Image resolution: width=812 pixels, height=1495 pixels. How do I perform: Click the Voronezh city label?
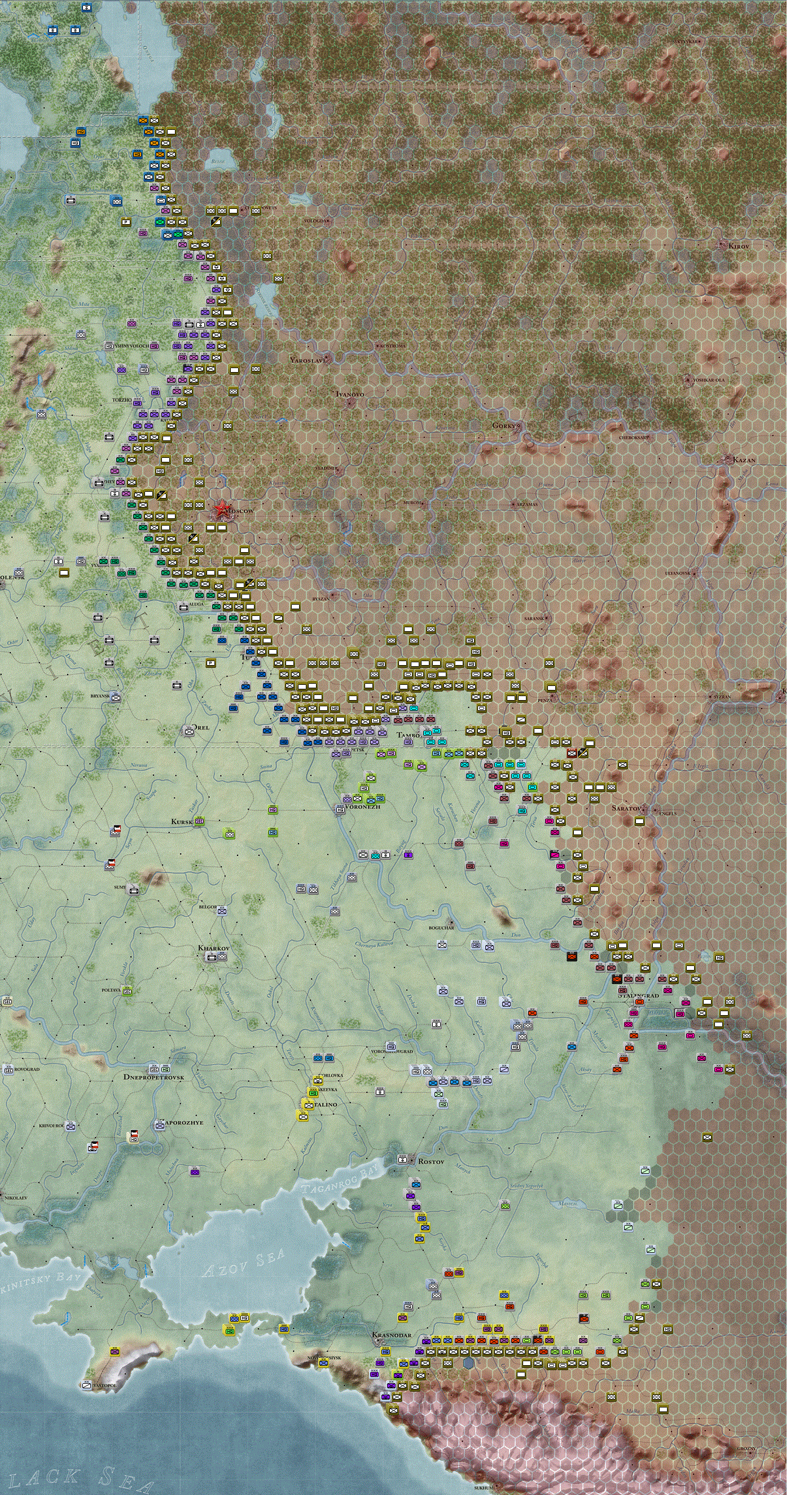tap(362, 807)
